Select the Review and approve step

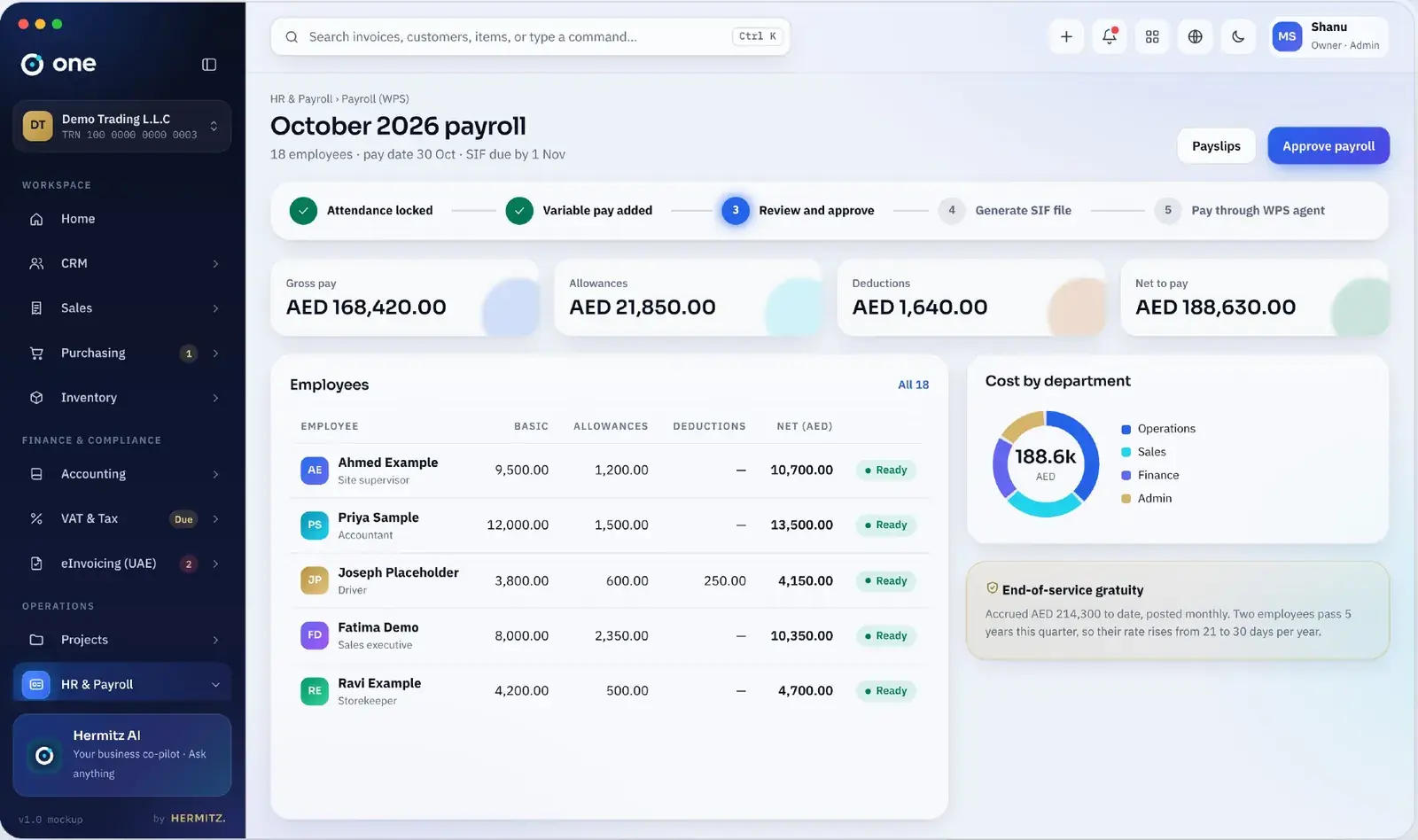click(798, 211)
